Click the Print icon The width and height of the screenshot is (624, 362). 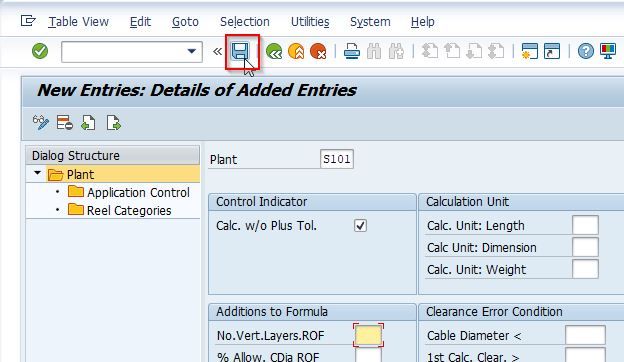click(x=352, y=51)
